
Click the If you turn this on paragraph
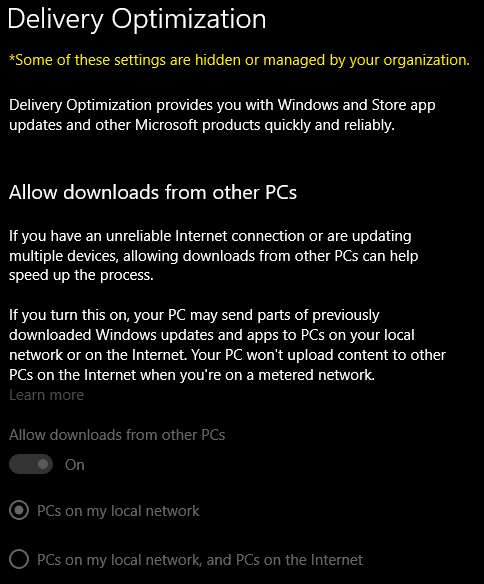coord(227,345)
